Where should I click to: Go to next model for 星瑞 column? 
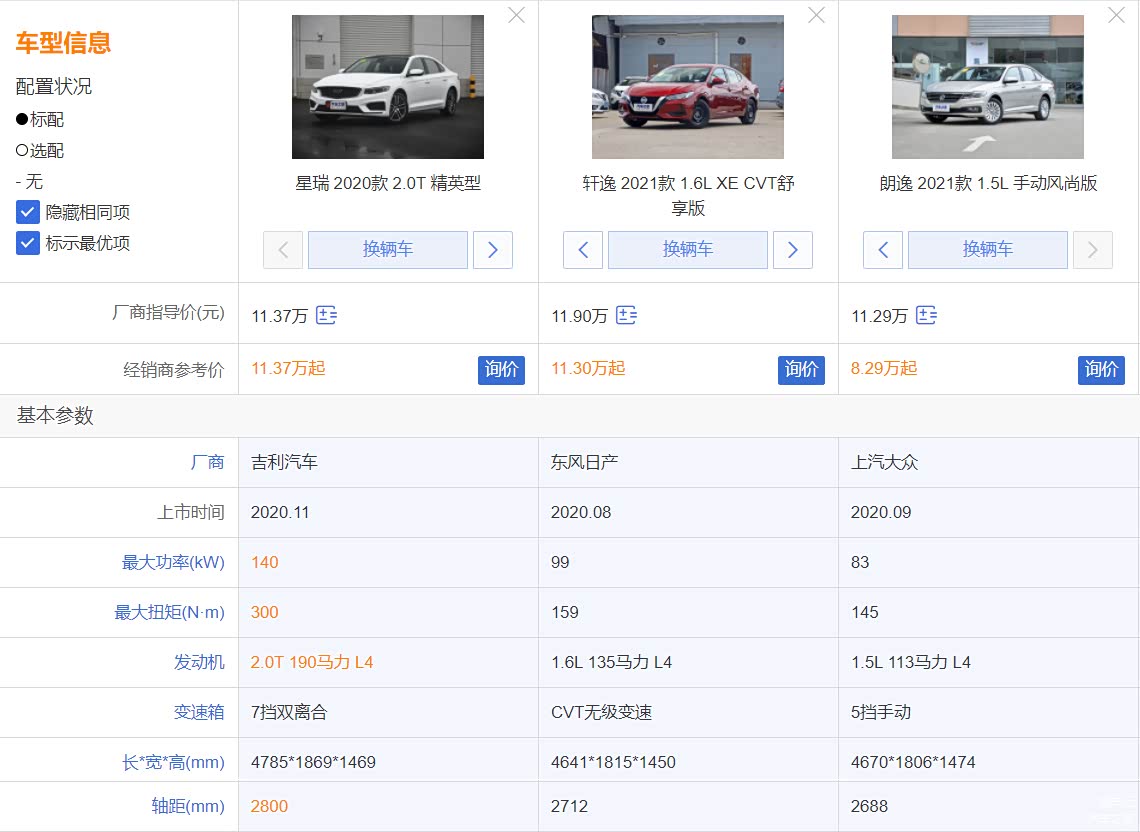492,250
